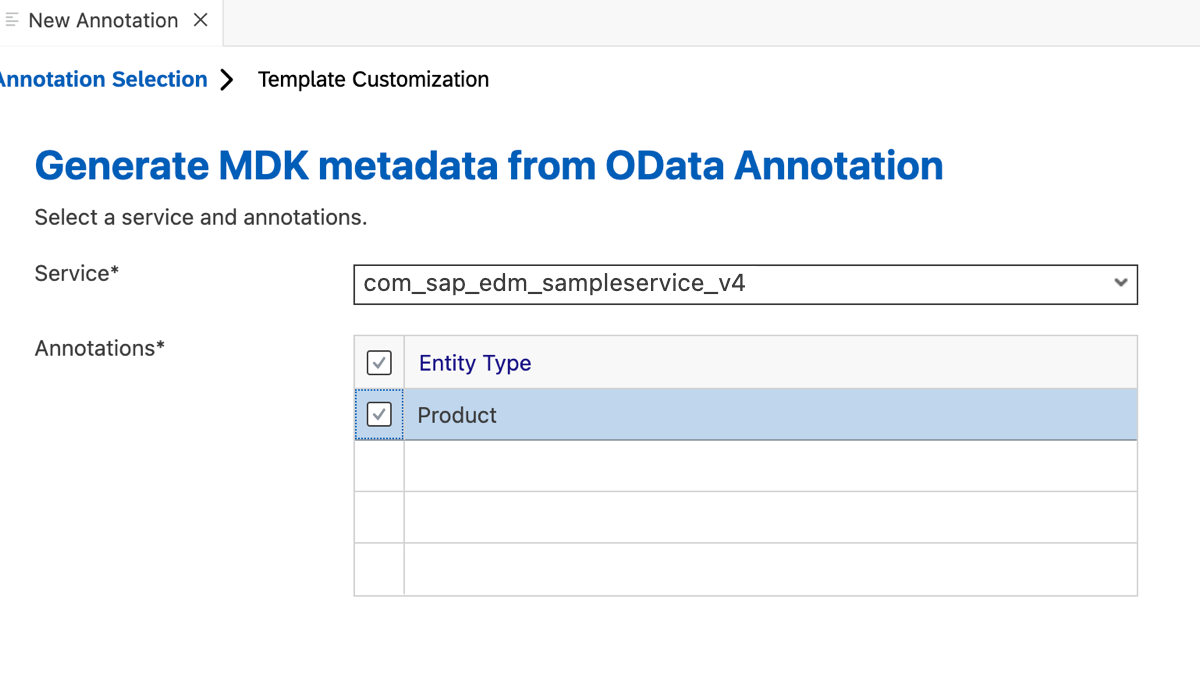Click the New Annotation tab list icon
This screenshot has width=1200, height=674.
[x=12, y=20]
